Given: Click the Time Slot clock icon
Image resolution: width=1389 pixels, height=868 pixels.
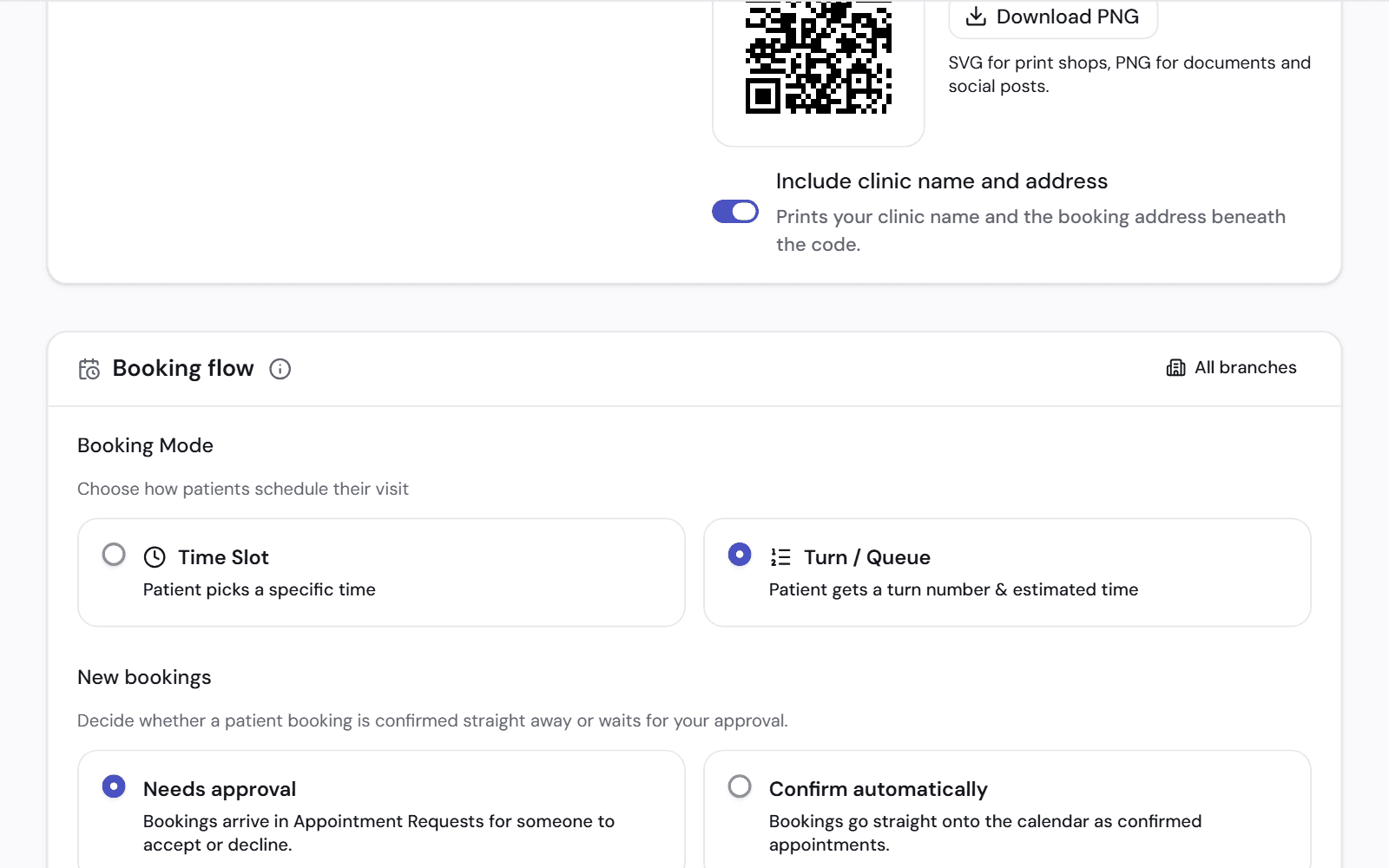Looking at the screenshot, I should (155, 557).
